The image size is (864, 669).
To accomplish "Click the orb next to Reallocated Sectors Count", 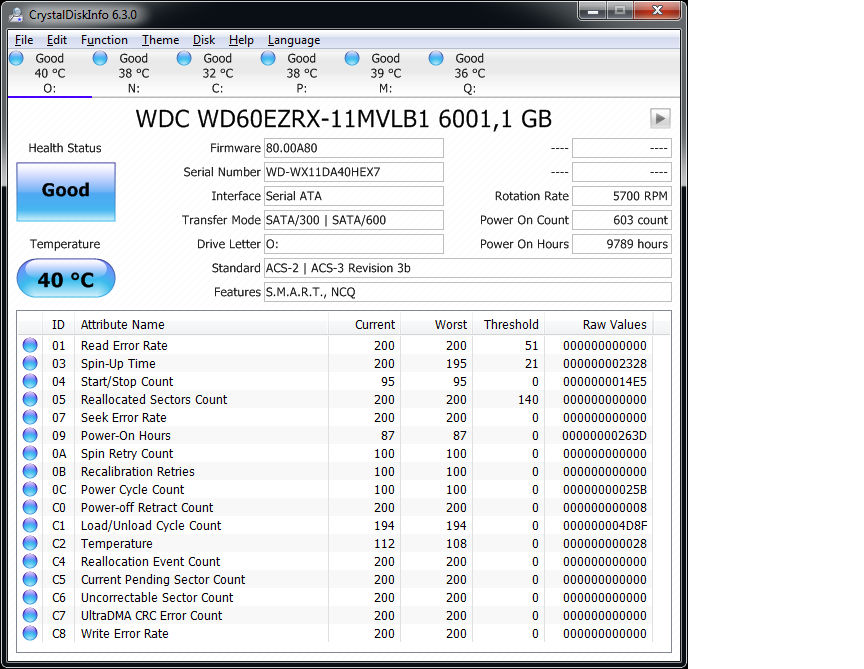I will (30, 400).
